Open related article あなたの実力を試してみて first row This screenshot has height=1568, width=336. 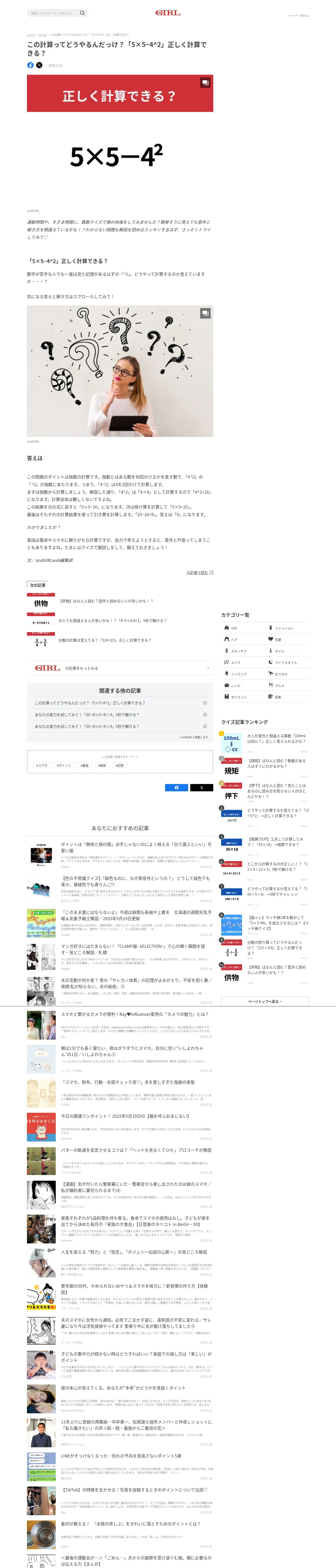(120, 714)
